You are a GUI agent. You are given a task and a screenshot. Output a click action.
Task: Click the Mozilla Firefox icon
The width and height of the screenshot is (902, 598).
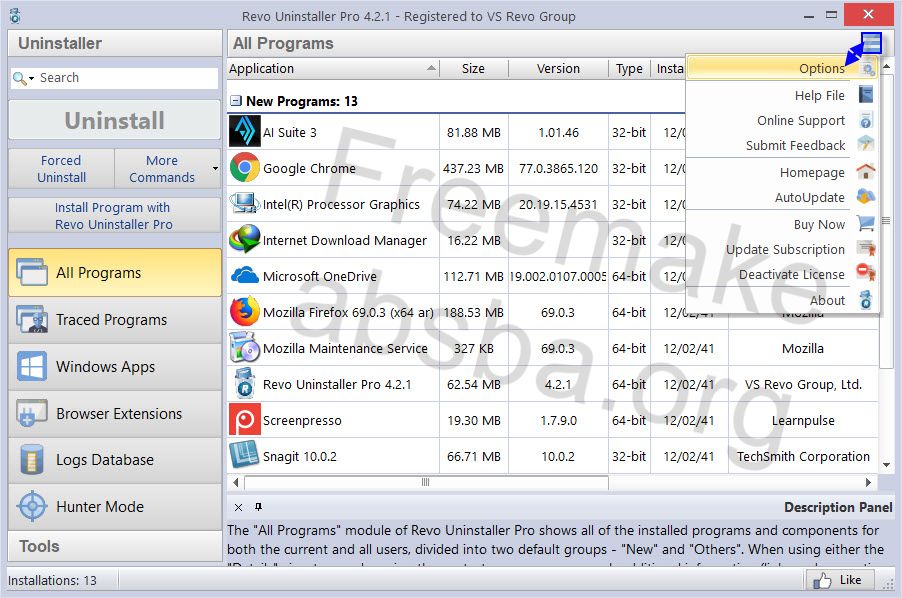pyautogui.click(x=244, y=311)
